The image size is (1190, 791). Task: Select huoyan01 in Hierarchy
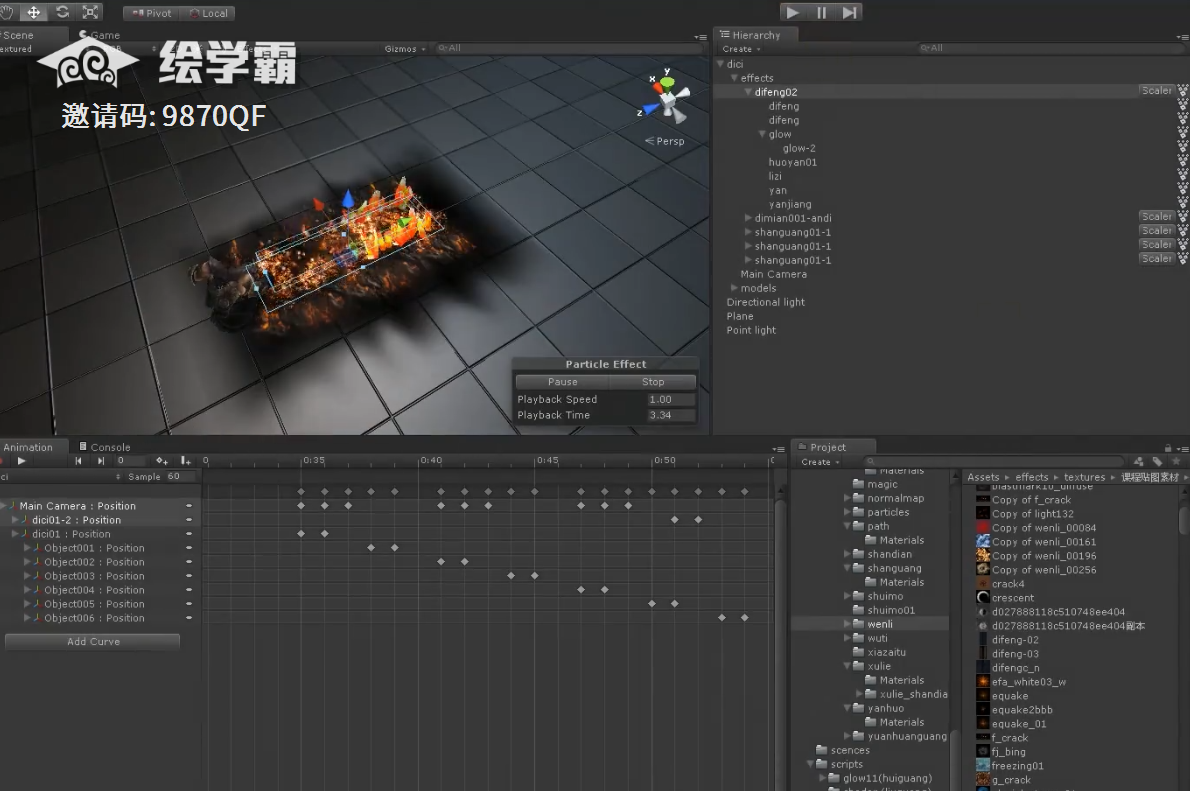click(x=792, y=162)
